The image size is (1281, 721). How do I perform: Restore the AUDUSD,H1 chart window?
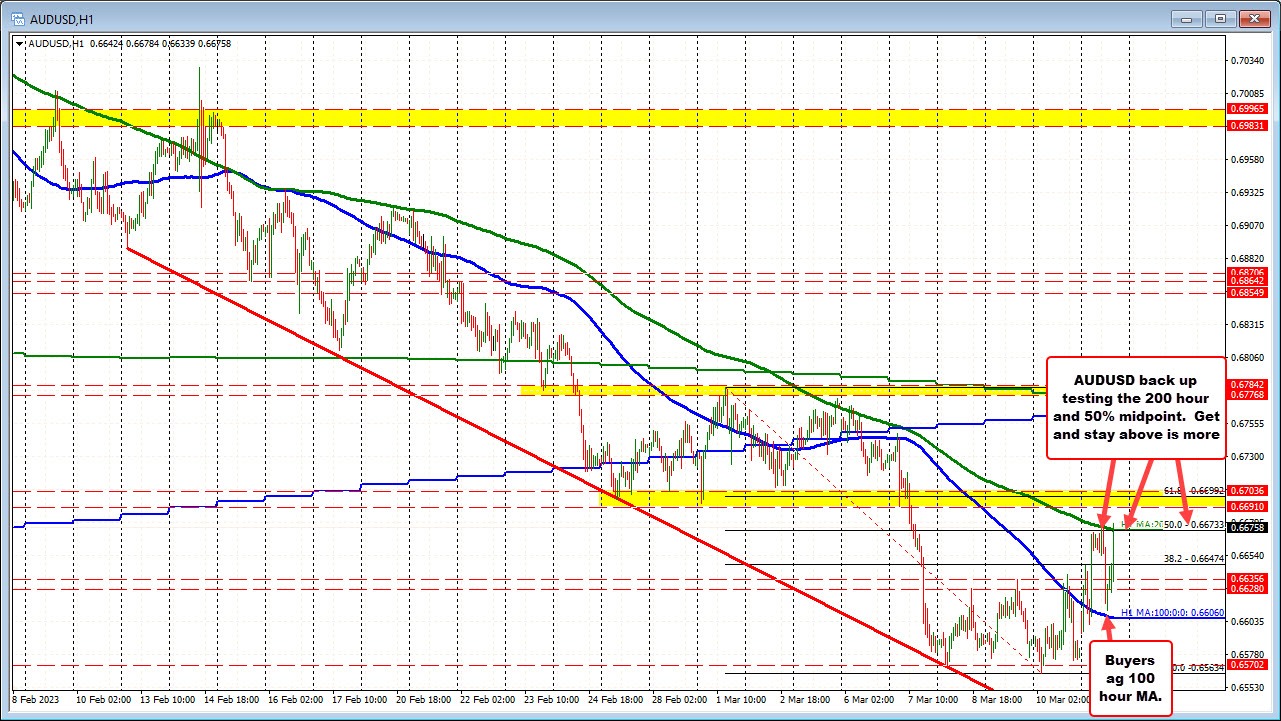[x=1219, y=18]
